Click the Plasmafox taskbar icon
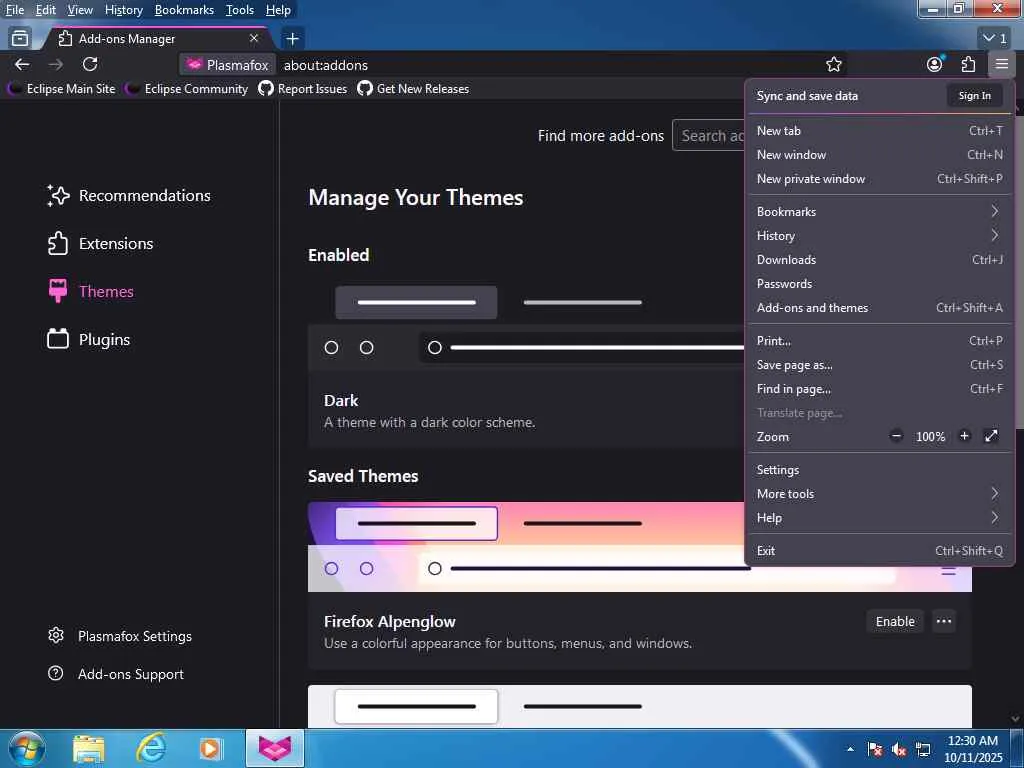Screen dimensions: 1024x768 click(274, 748)
